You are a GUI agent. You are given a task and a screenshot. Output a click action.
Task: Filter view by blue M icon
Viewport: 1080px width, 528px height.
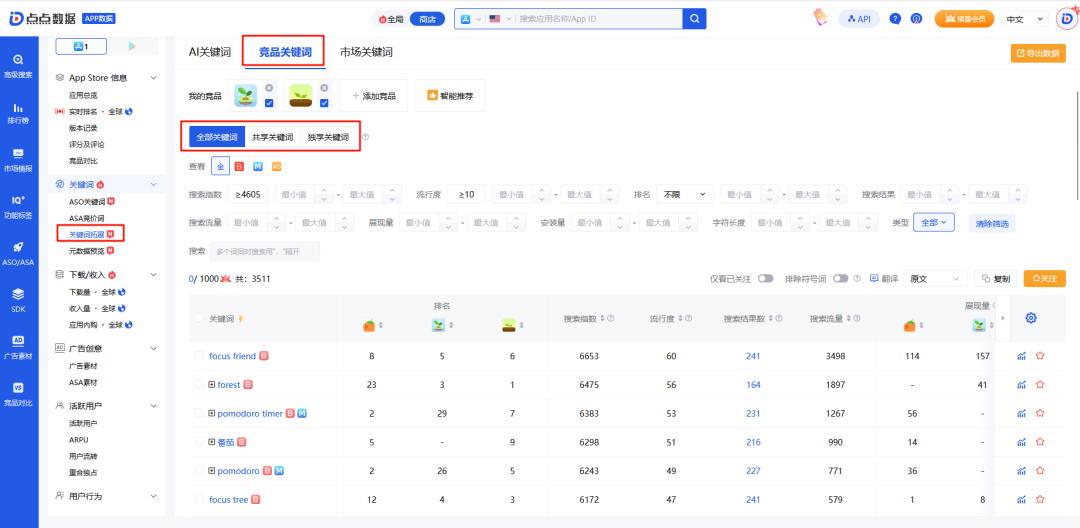pos(258,167)
